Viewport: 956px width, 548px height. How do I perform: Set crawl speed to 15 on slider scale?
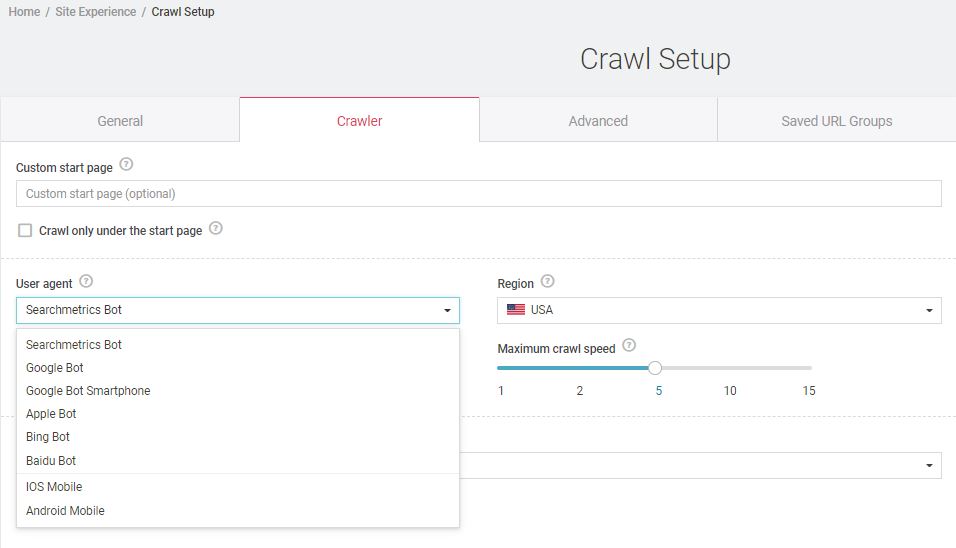[809, 391]
